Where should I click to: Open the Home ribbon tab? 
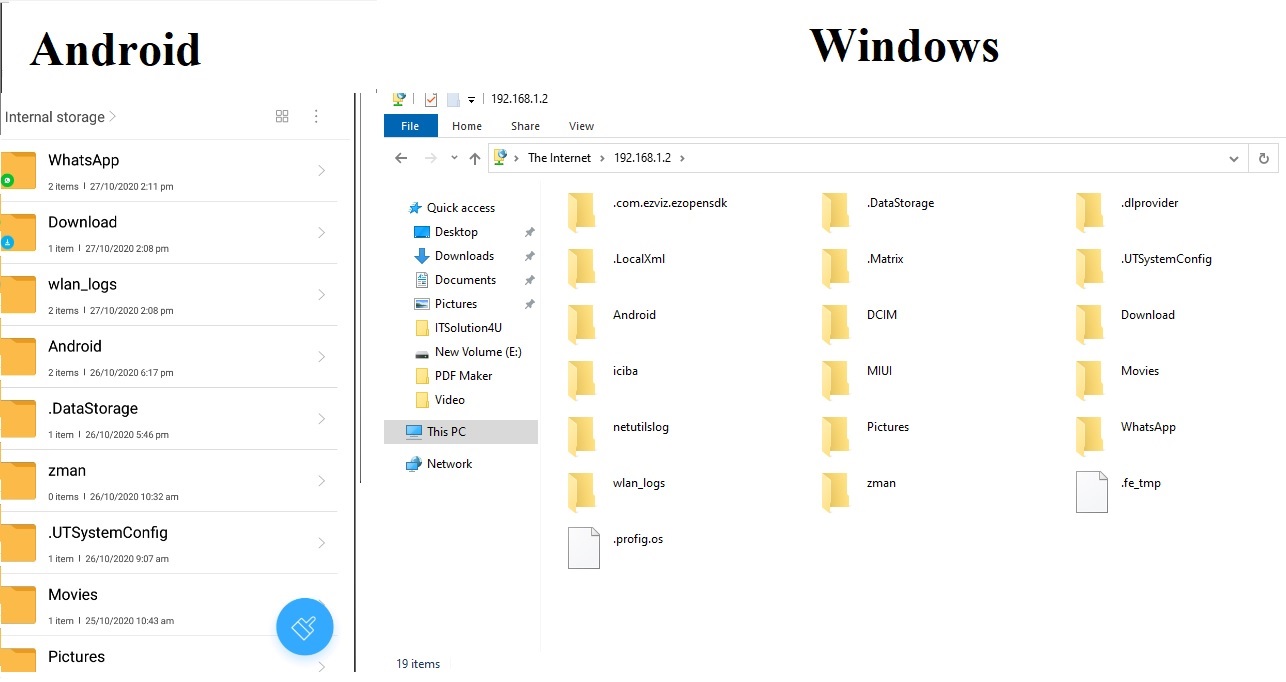[x=467, y=126]
